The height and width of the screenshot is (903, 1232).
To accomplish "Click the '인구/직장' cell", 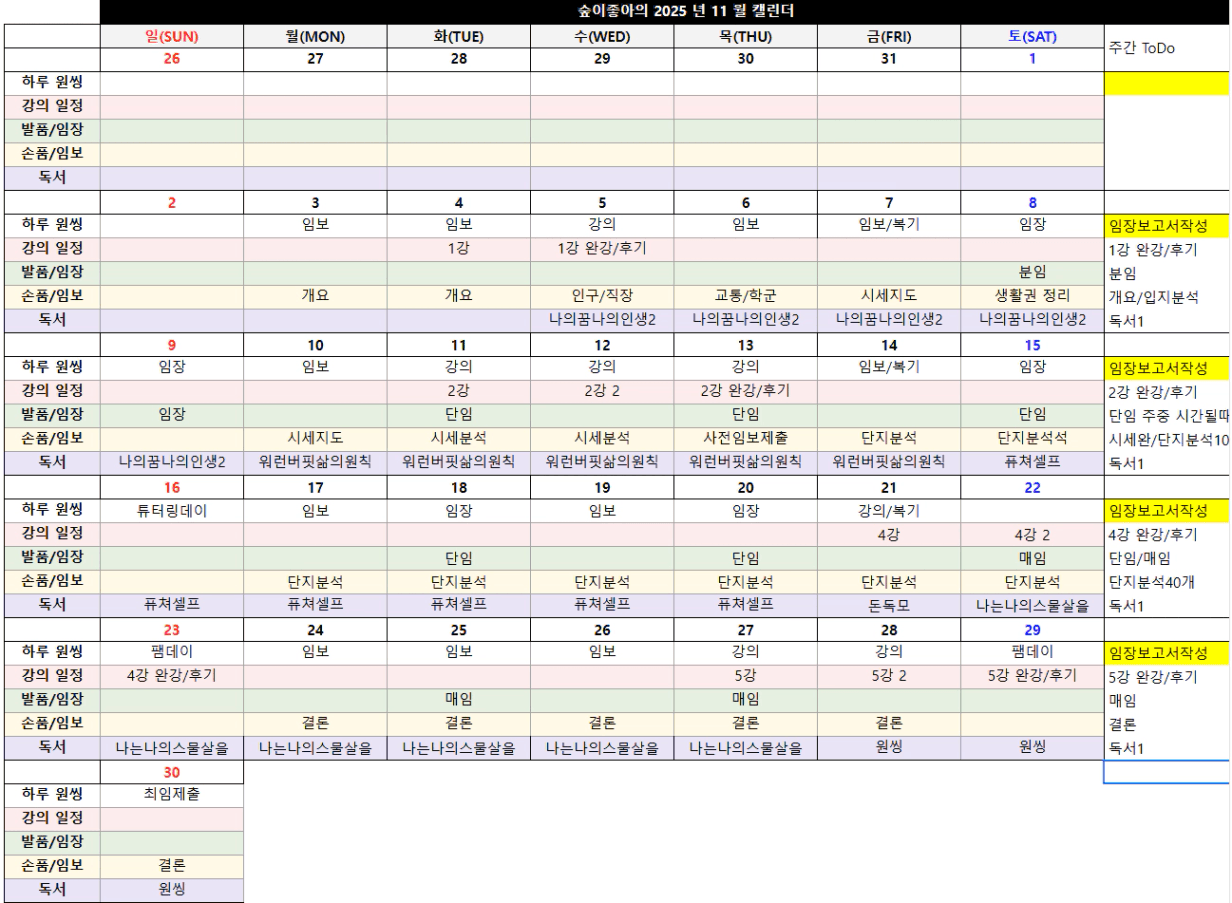I will coord(602,296).
